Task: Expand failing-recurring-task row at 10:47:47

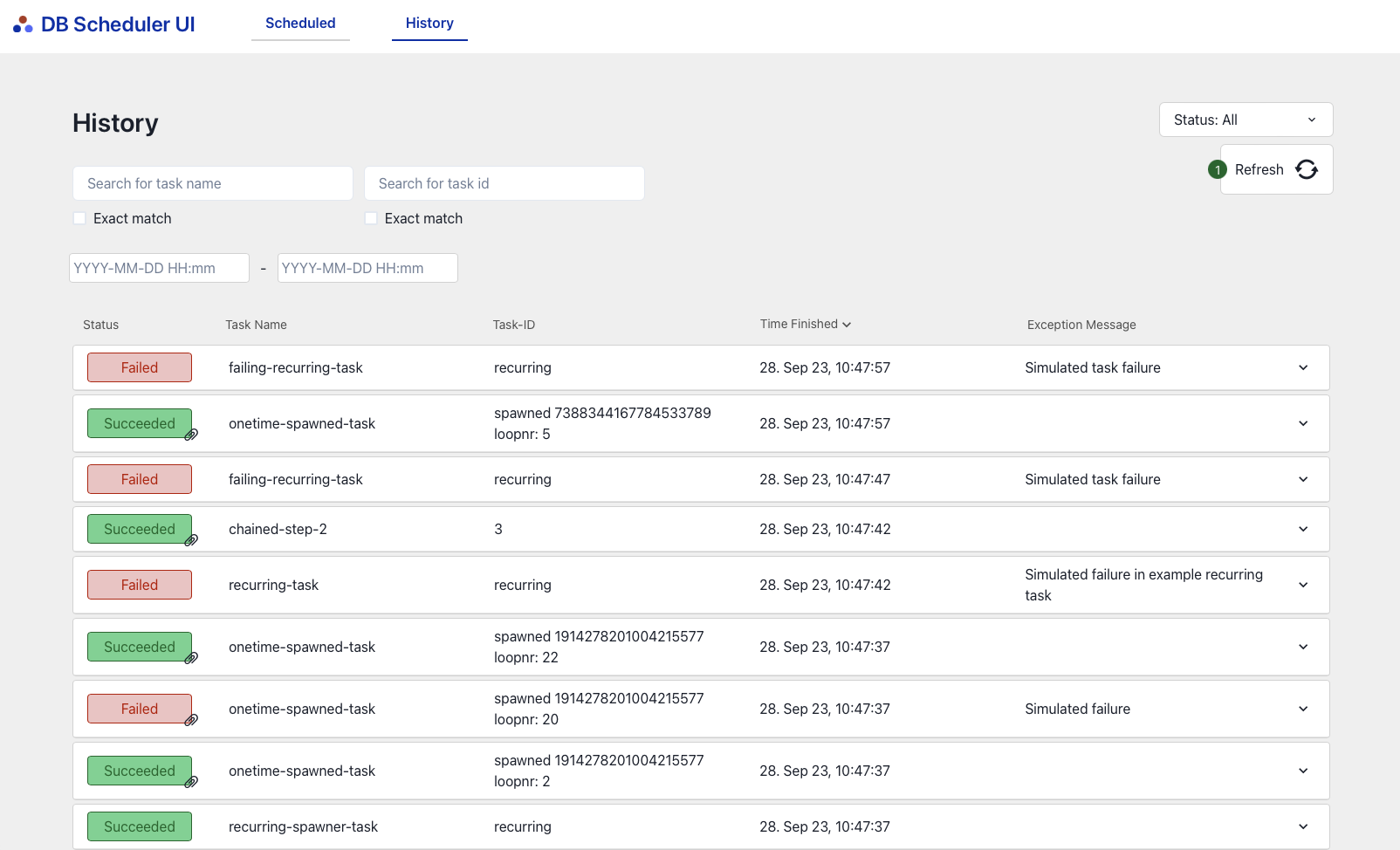Action: [1303, 479]
